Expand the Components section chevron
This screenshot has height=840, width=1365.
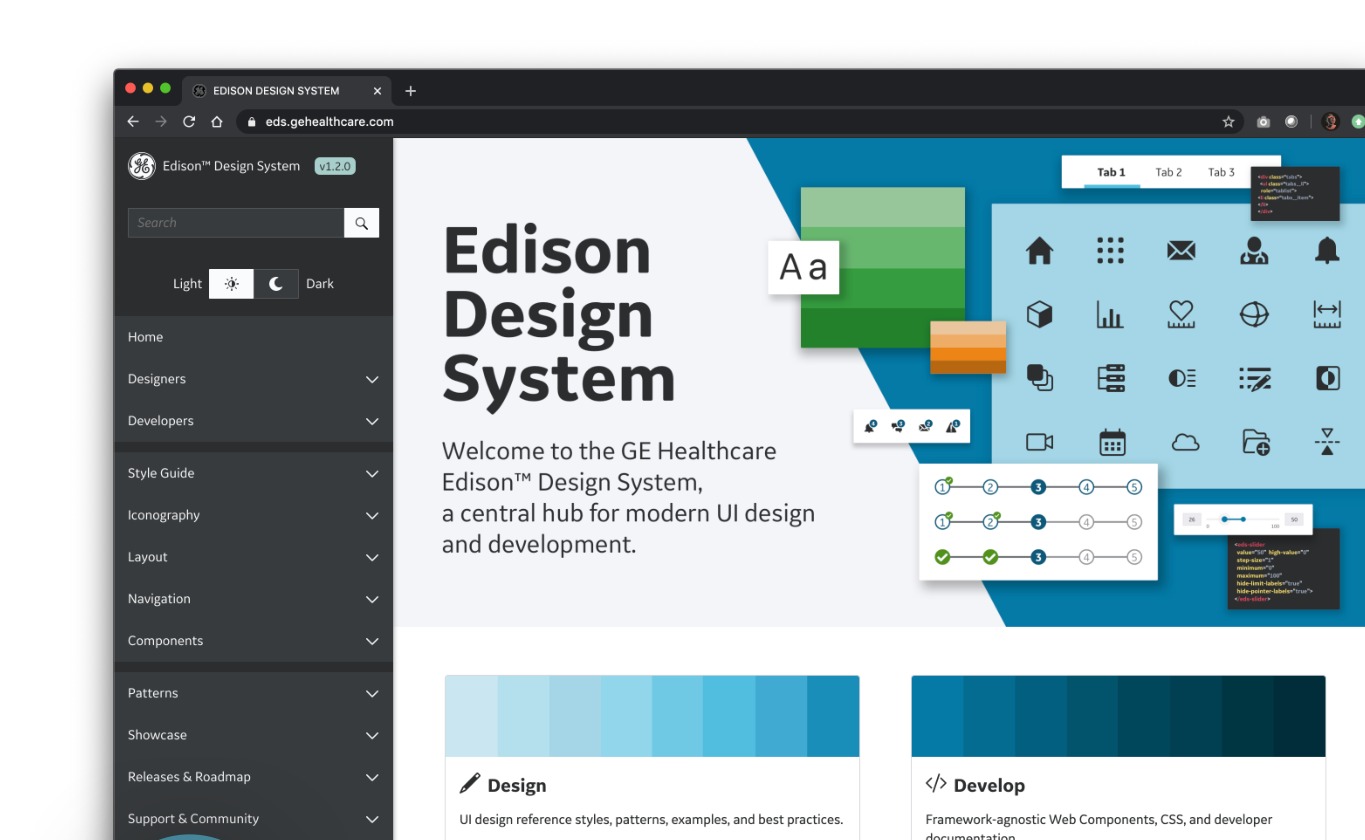point(372,642)
